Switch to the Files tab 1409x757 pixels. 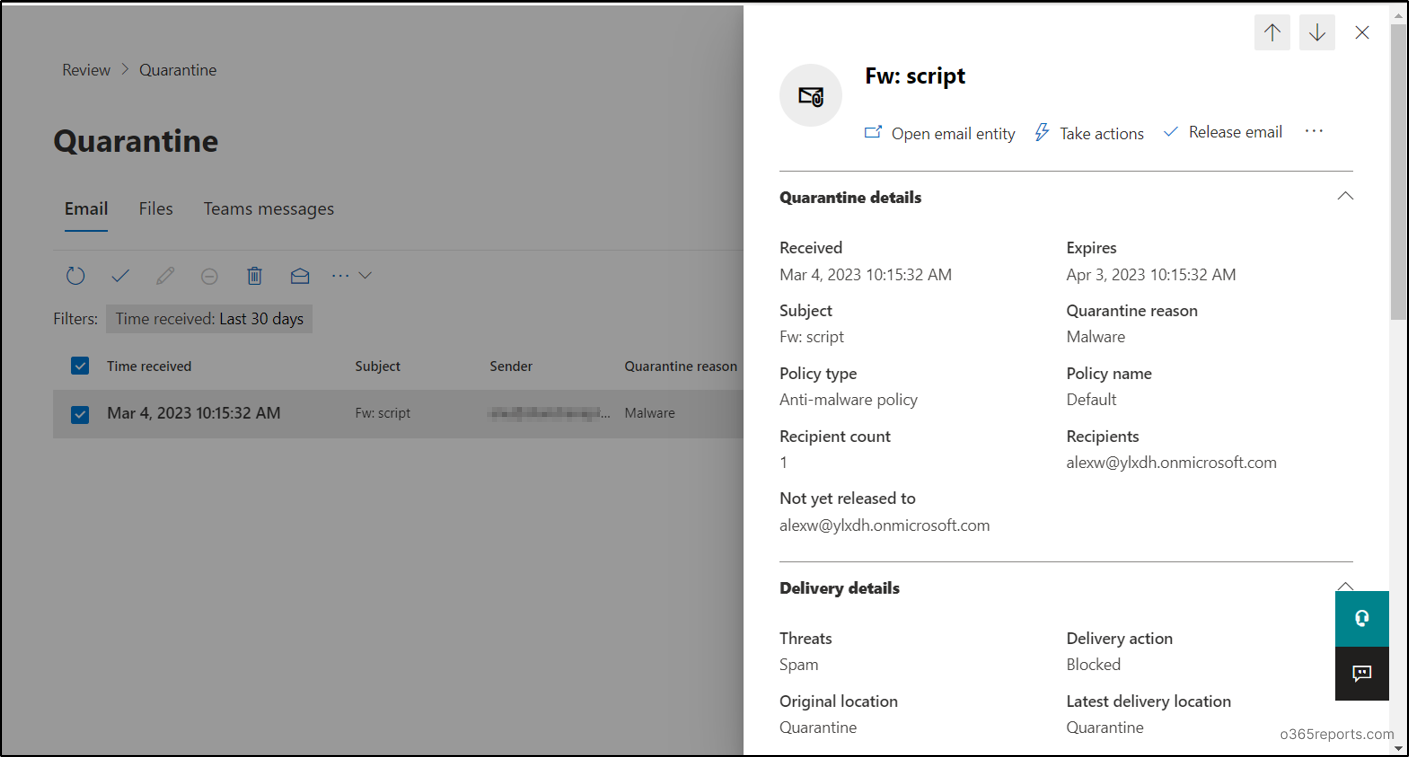click(155, 208)
